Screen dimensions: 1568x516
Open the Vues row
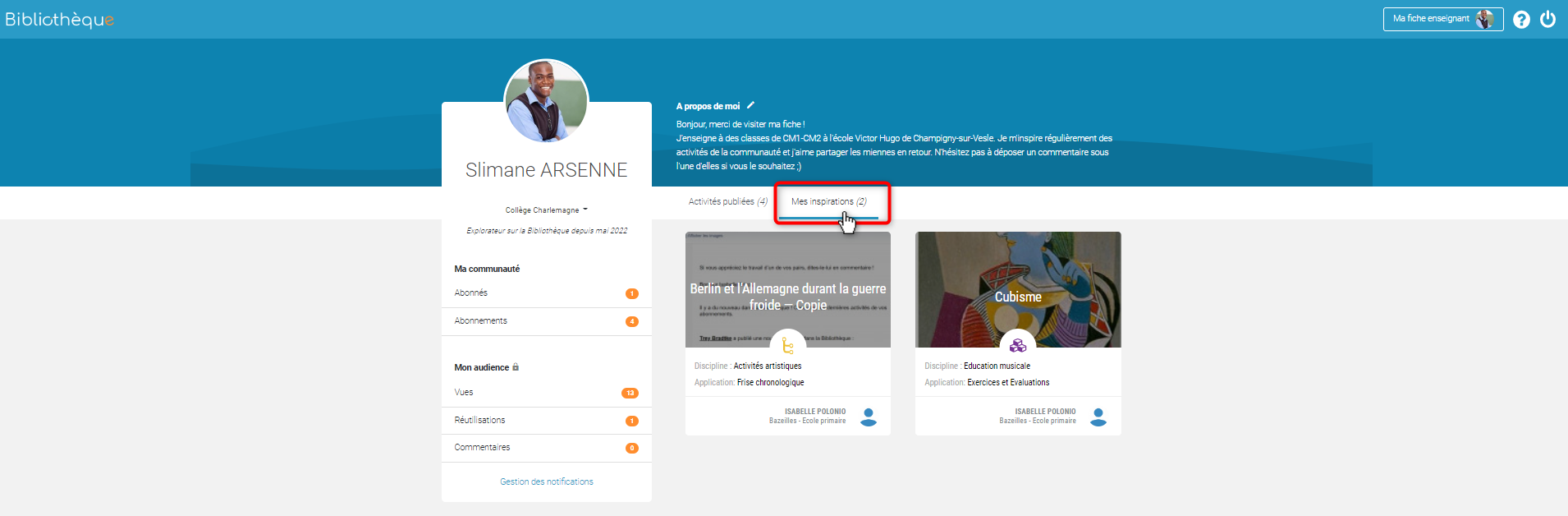point(547,393)
